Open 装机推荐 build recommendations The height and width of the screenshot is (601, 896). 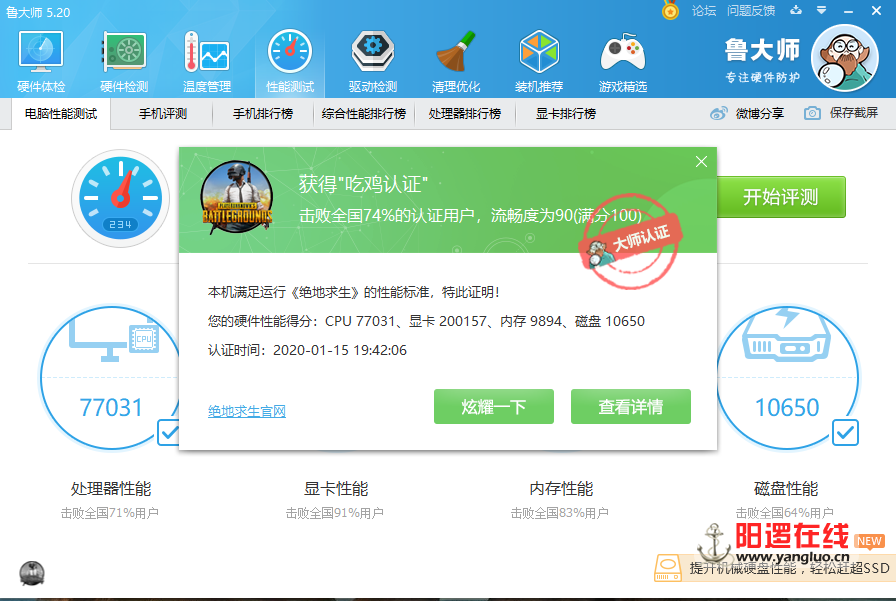(539, 62)
